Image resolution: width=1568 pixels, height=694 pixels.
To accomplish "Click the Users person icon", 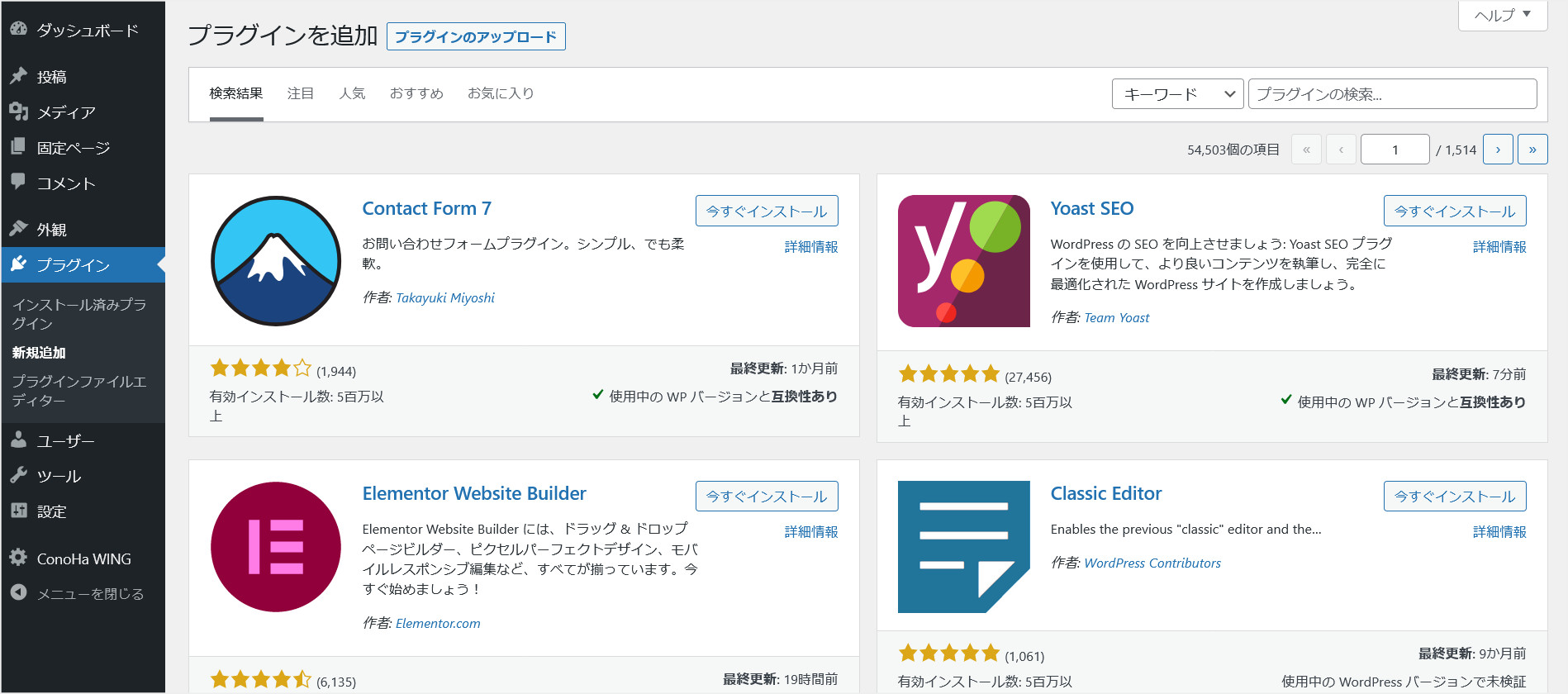I will 18,440.
